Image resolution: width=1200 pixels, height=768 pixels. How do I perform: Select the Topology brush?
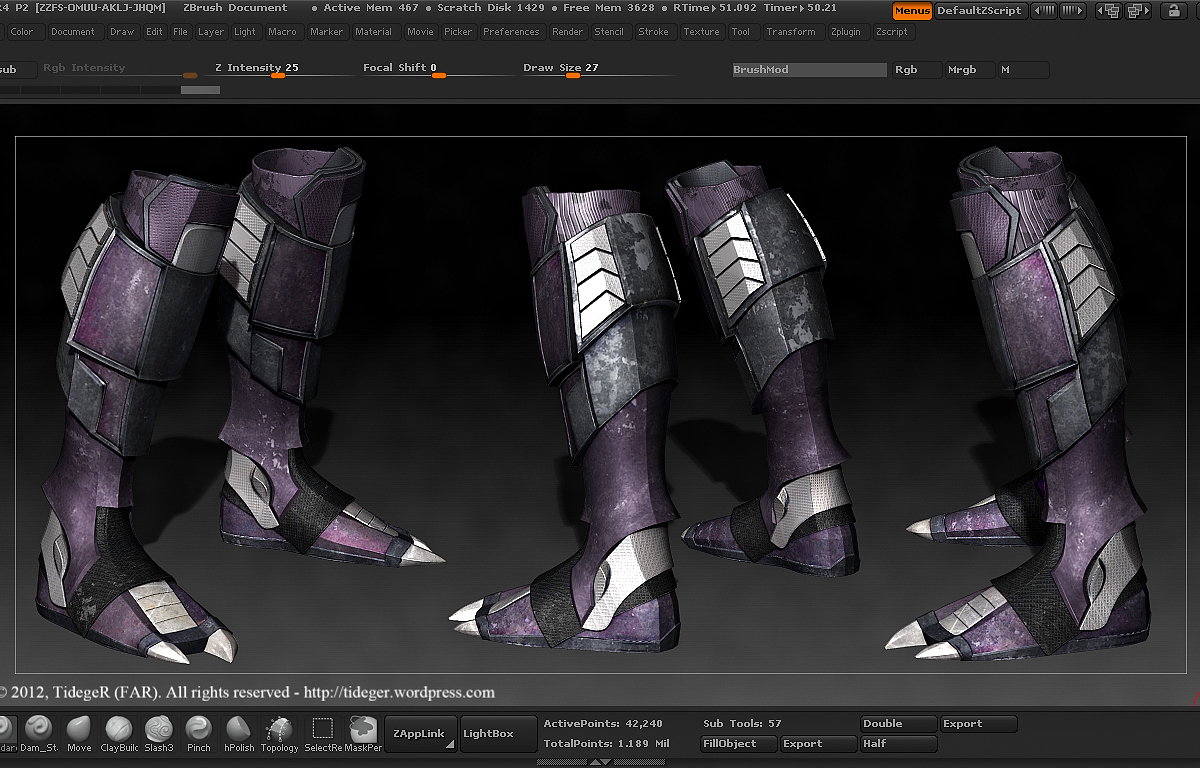tap(279, 733)
